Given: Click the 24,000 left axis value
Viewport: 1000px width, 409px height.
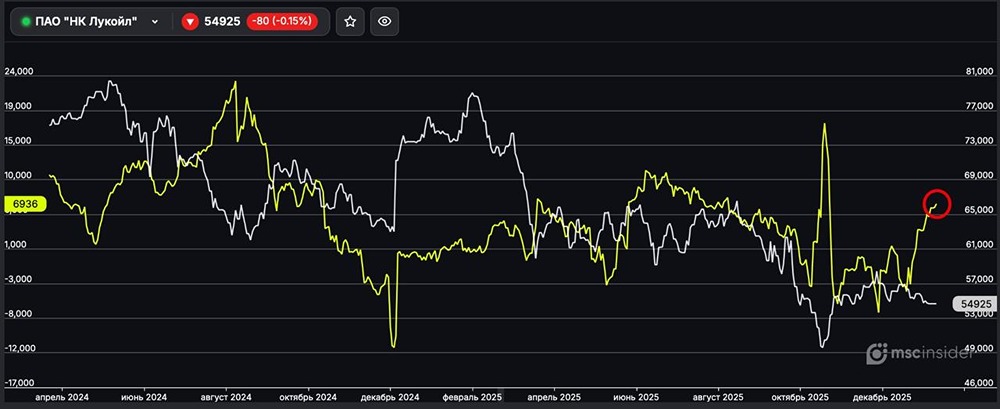Looking at the screenshot, I should (17, 73).
